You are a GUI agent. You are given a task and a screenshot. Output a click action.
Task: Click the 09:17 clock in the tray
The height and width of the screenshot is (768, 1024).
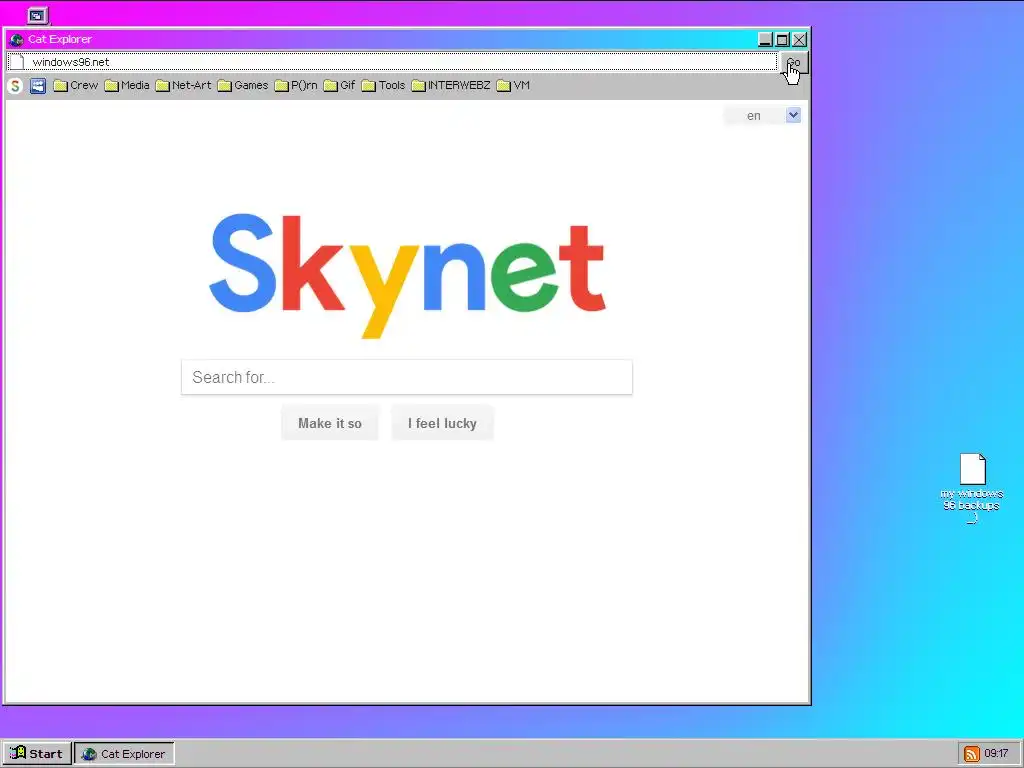997,754
